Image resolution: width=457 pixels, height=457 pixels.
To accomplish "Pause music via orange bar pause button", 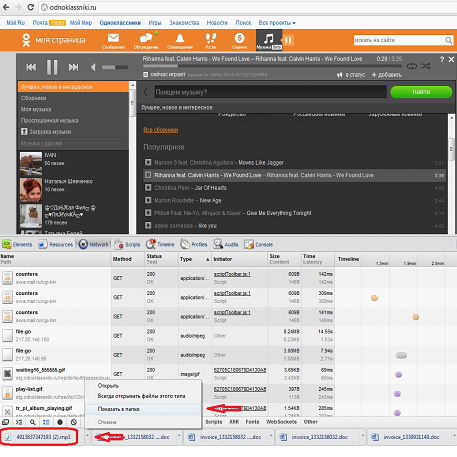I will [288, 40].
